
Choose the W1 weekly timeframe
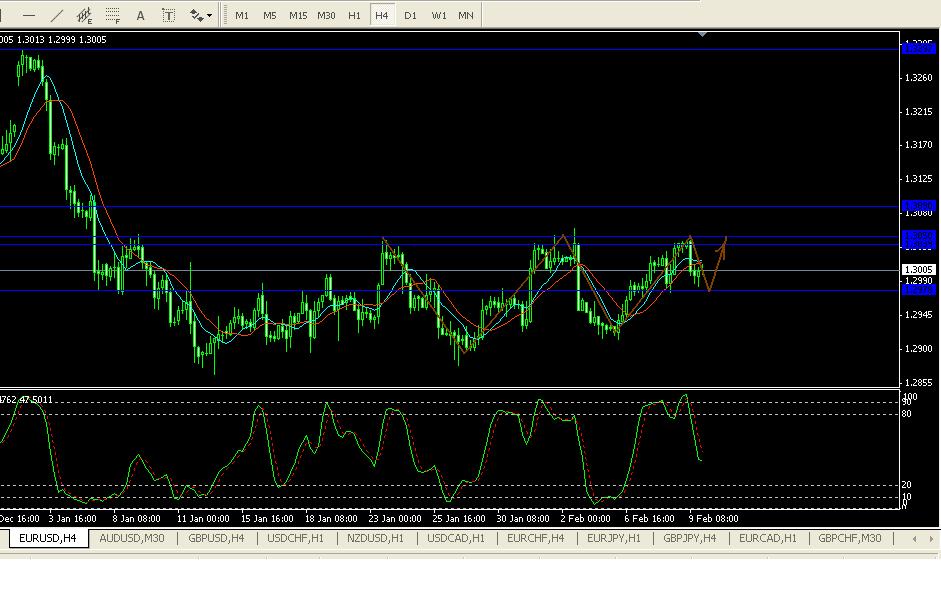click(438, 15)
